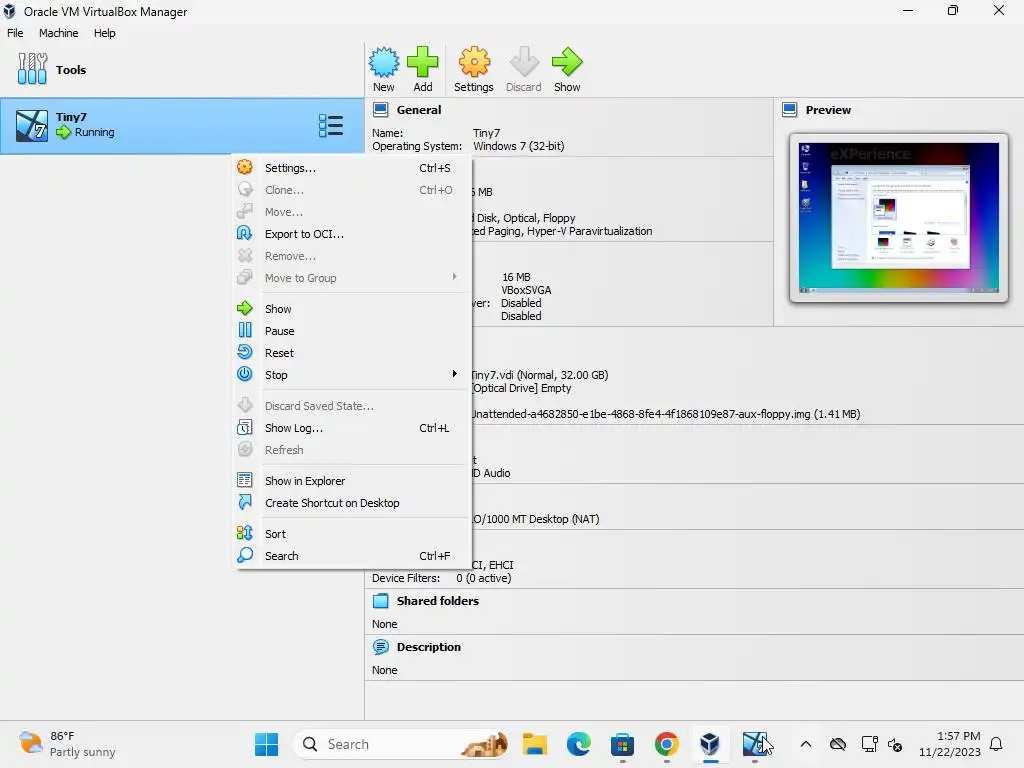The image size is (1024, 768).
Task: Open the Tiny7 machine list-menu icon
Action: (330, 125)
